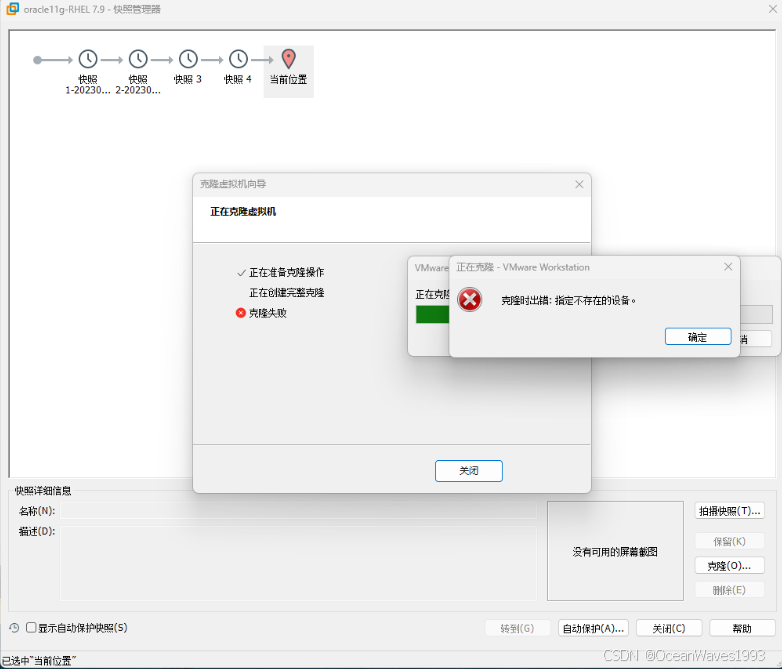The width and height of the screenshot is (782, 669).
Task: Select the 快照 4 snapshot icon
Action: (x=238, y=59)
